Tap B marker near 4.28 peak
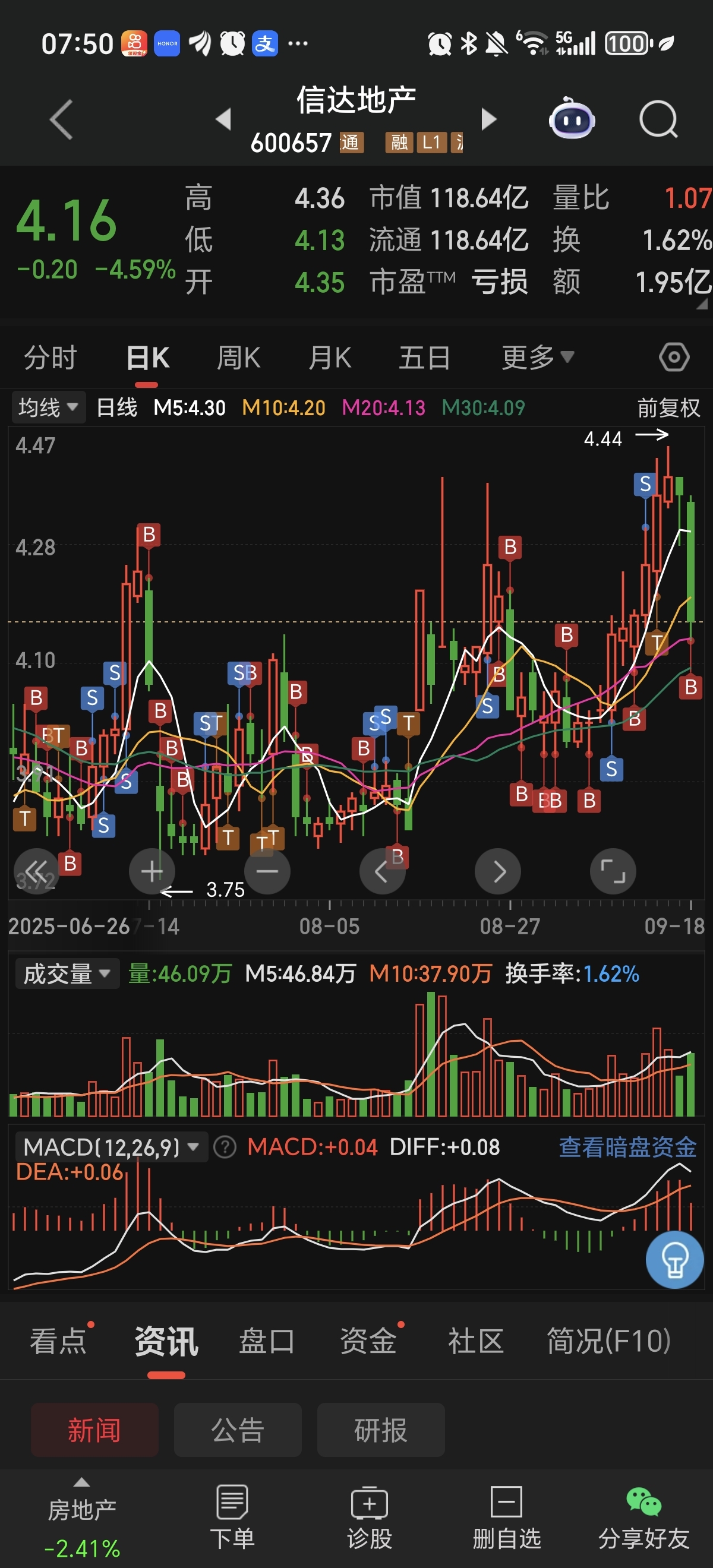Screen dimensions: 713x1568 pyautogui.click(x=149, y=535)
